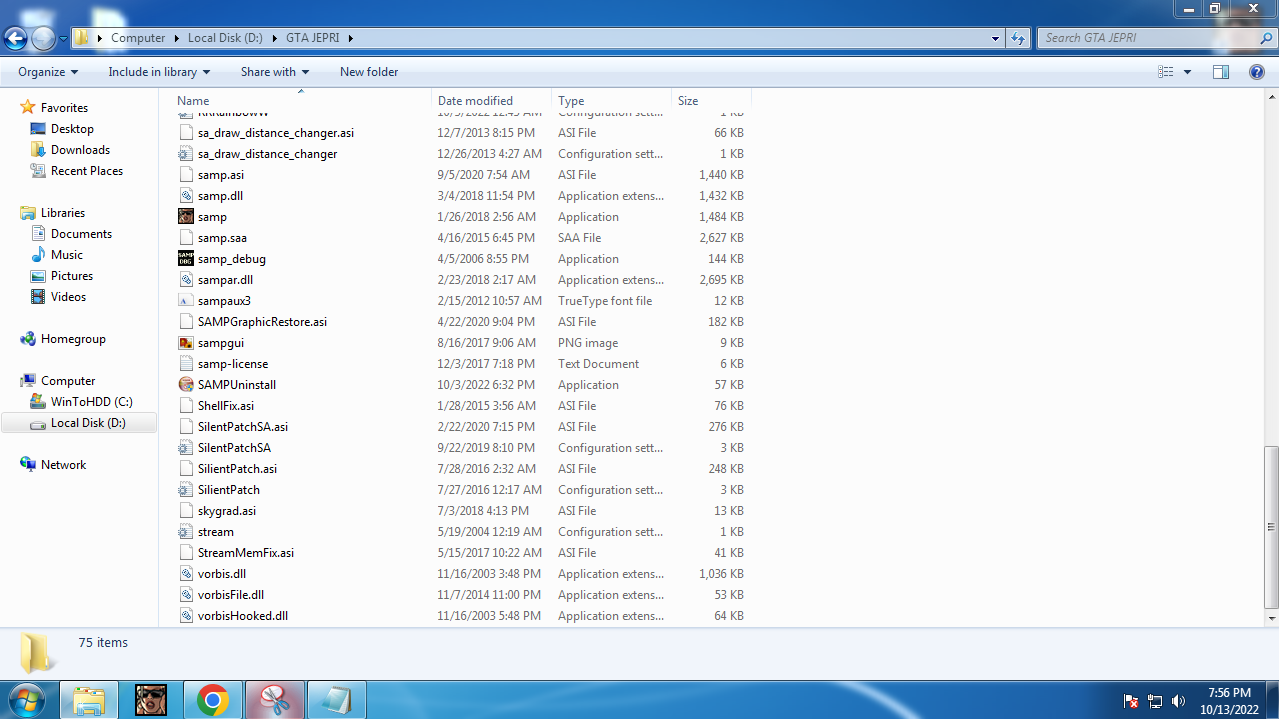
Task: Select Homegroup in the navigation pane
Action: (73, 339)
